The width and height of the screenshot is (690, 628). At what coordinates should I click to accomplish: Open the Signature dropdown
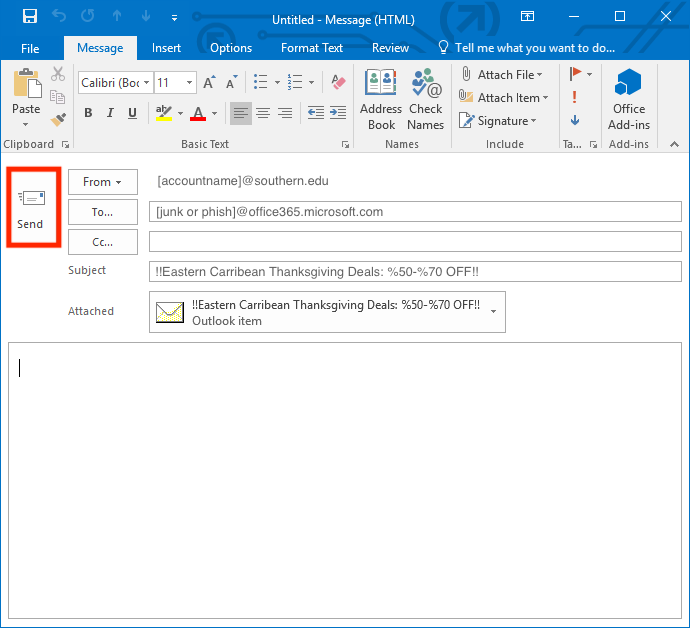(x=498, y=121)
